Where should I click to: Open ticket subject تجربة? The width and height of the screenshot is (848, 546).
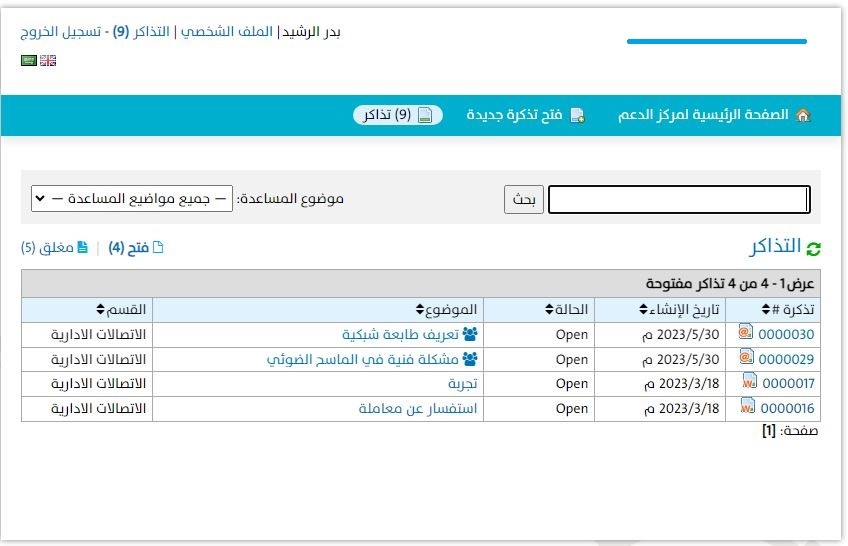(463, 384)
